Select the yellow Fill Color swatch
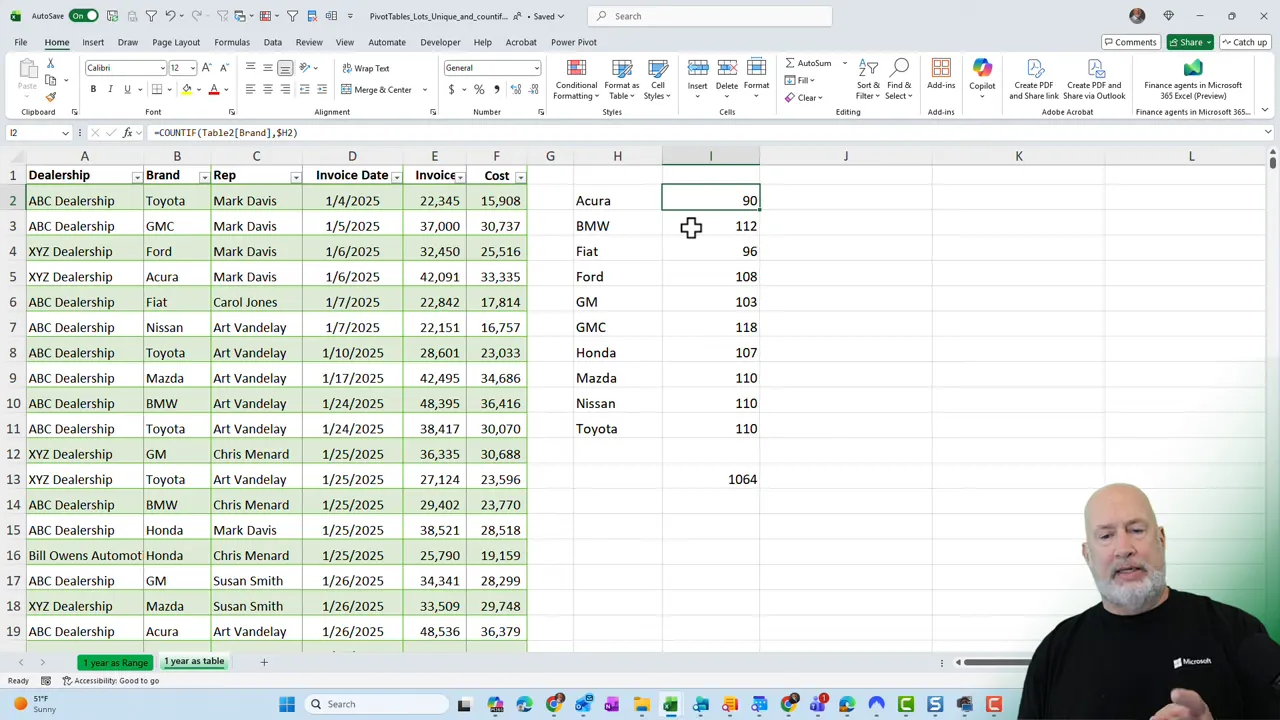The height and width of the screenshot is (720, 1280). [186, 89]
